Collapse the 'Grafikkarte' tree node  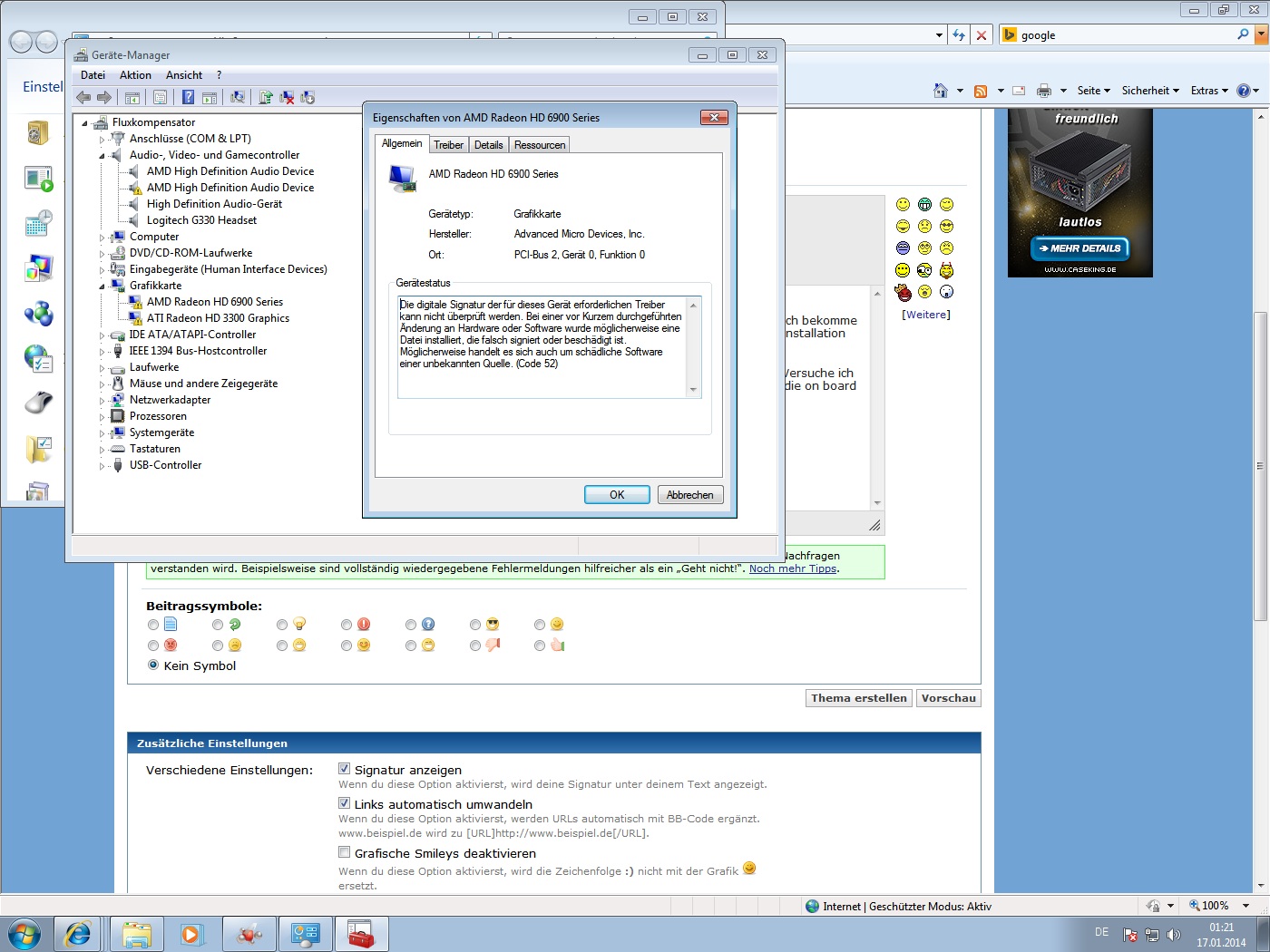102,287
